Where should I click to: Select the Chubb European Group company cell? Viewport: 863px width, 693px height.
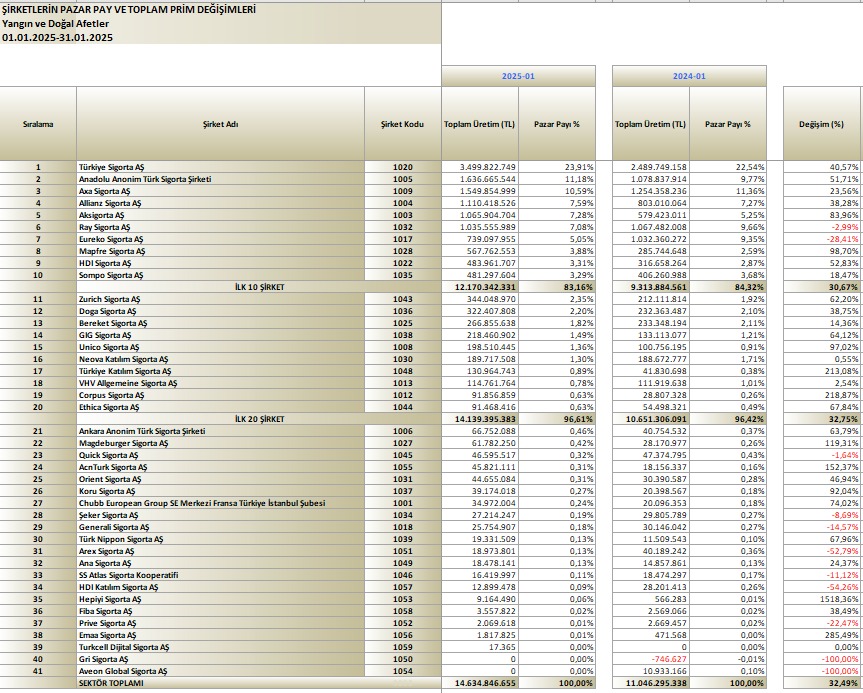point(220,504)
